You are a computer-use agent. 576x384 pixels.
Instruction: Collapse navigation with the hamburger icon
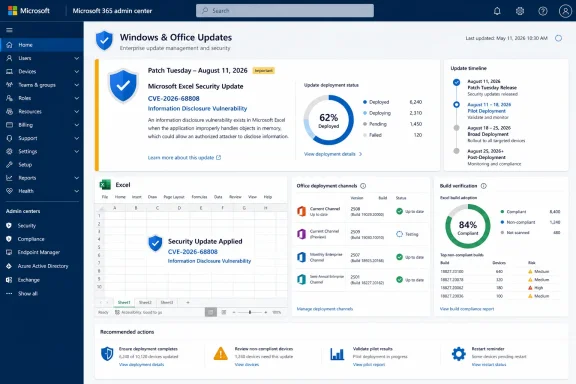pyautogui.click(x=10, y=30)
